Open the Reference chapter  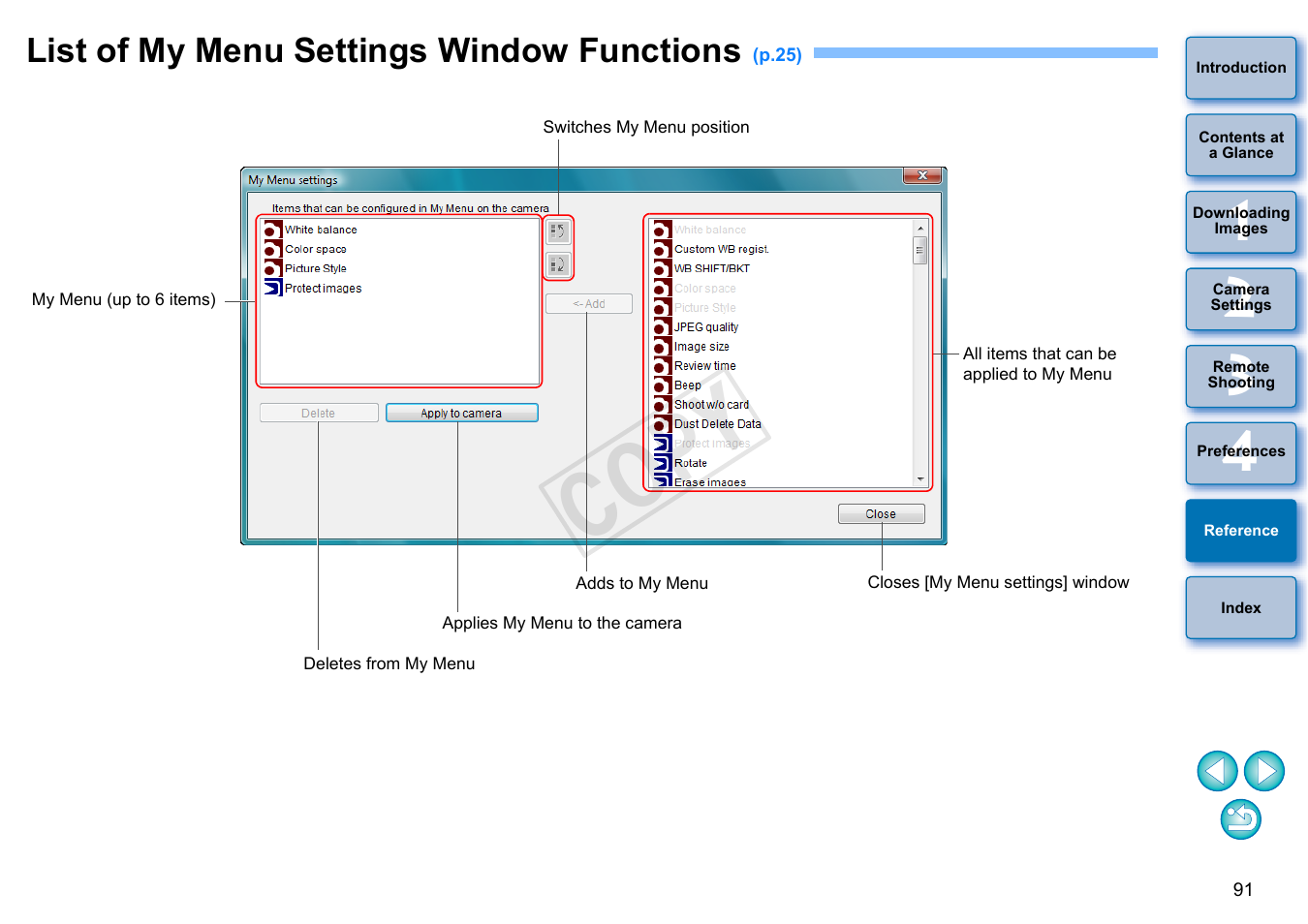pos(1240,531)
